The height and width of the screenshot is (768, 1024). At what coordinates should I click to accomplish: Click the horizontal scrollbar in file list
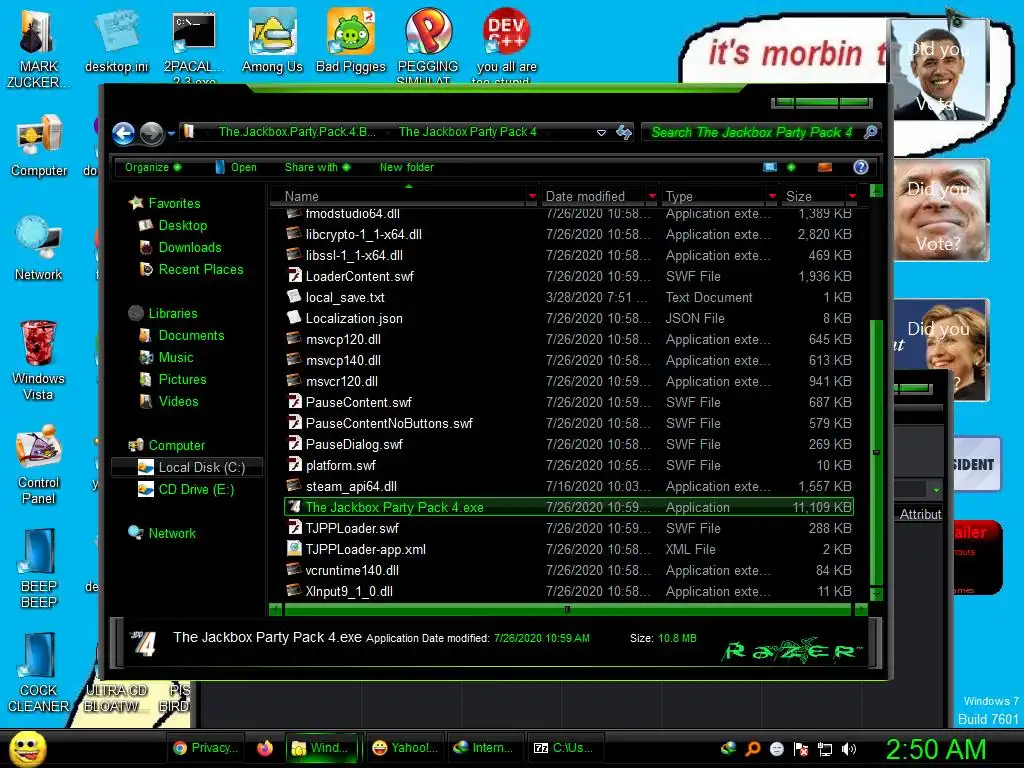(568, 609)
